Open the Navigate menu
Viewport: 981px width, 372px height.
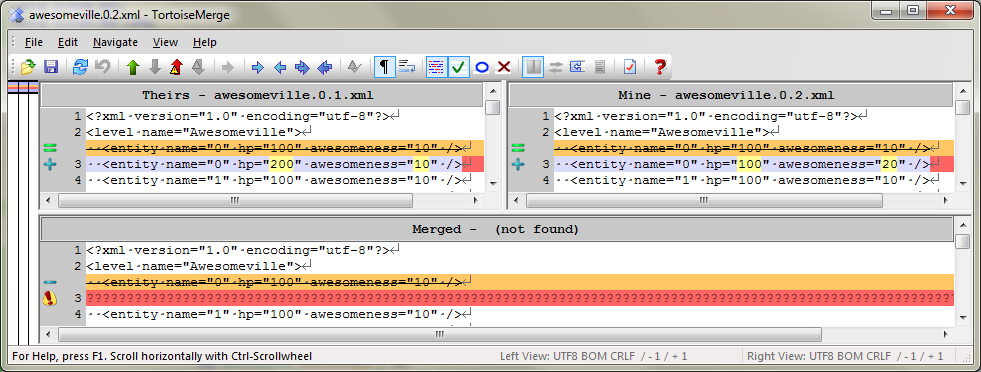(x=115, y=43)
